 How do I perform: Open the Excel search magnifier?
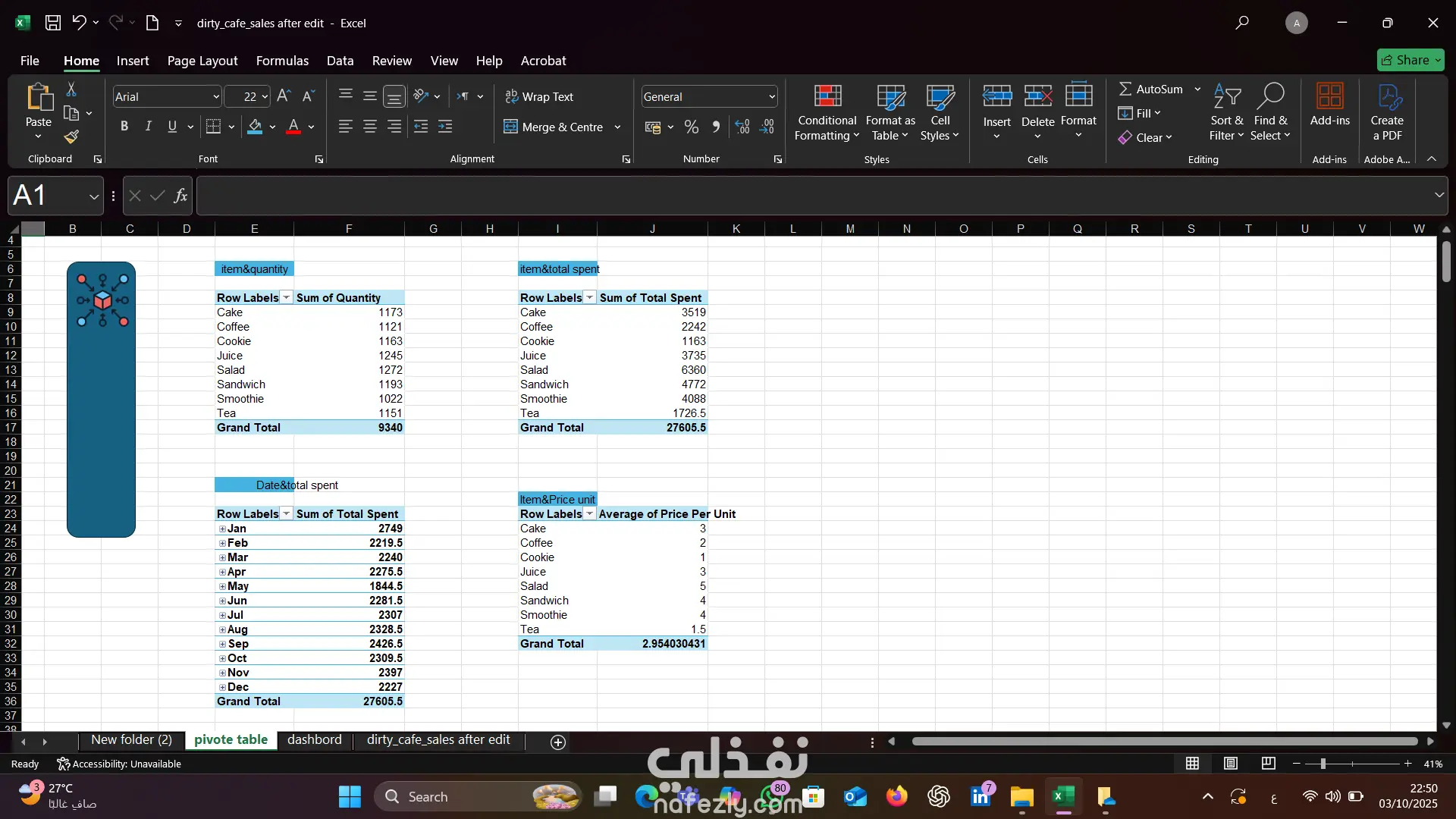click(1242, 23)
